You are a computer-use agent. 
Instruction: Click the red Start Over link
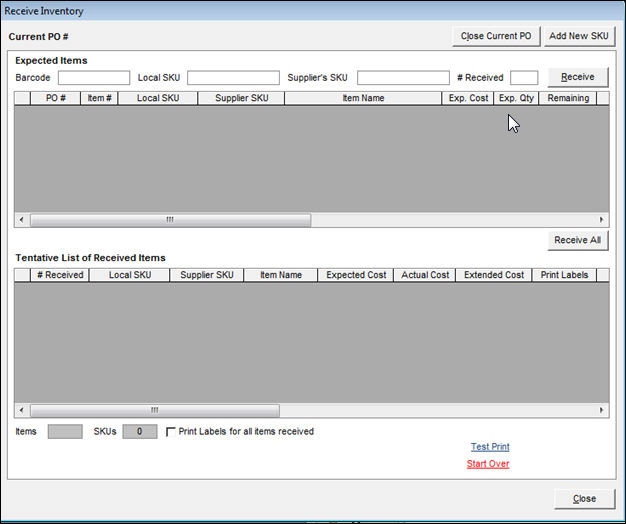[x=488, y=464]
